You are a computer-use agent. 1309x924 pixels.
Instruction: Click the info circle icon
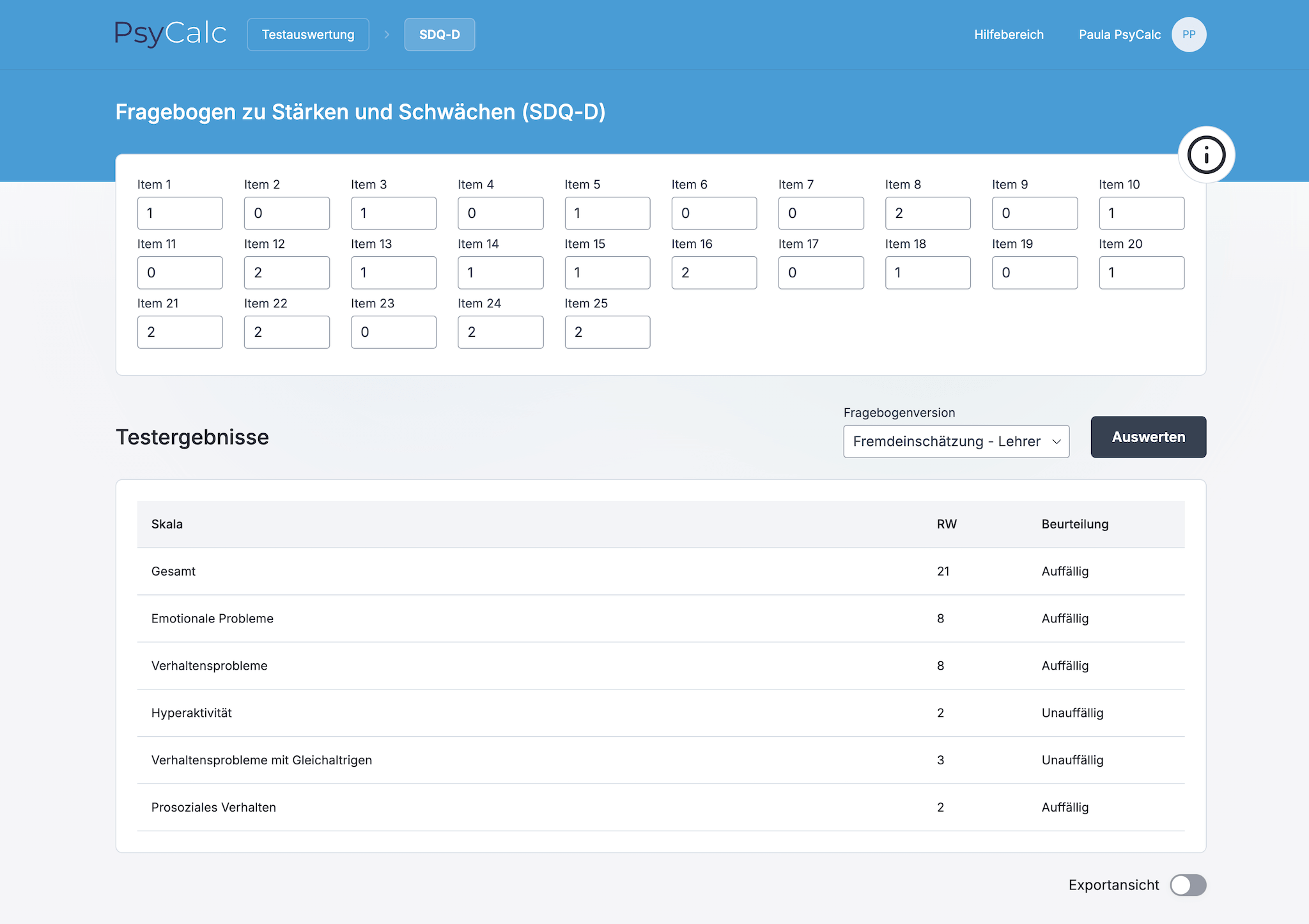[1206, 155]
